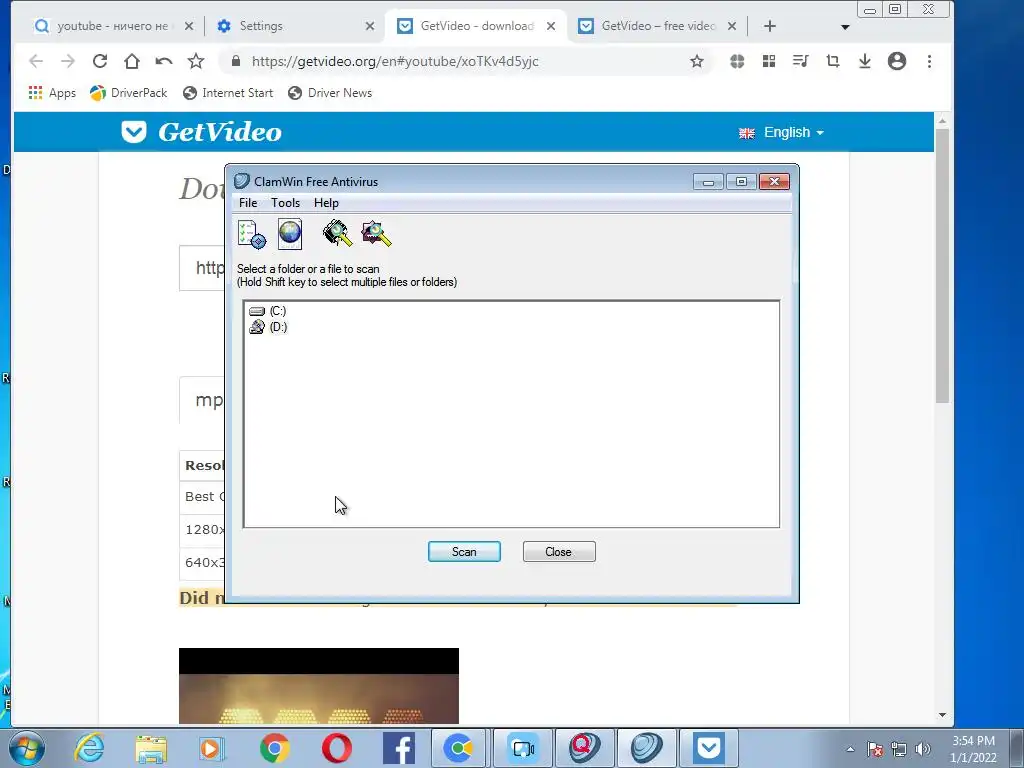Open Google Chrome from taskbar
Image resolution: width=1024 pixels, height=768 pixels.
click(x=275, y=748)
